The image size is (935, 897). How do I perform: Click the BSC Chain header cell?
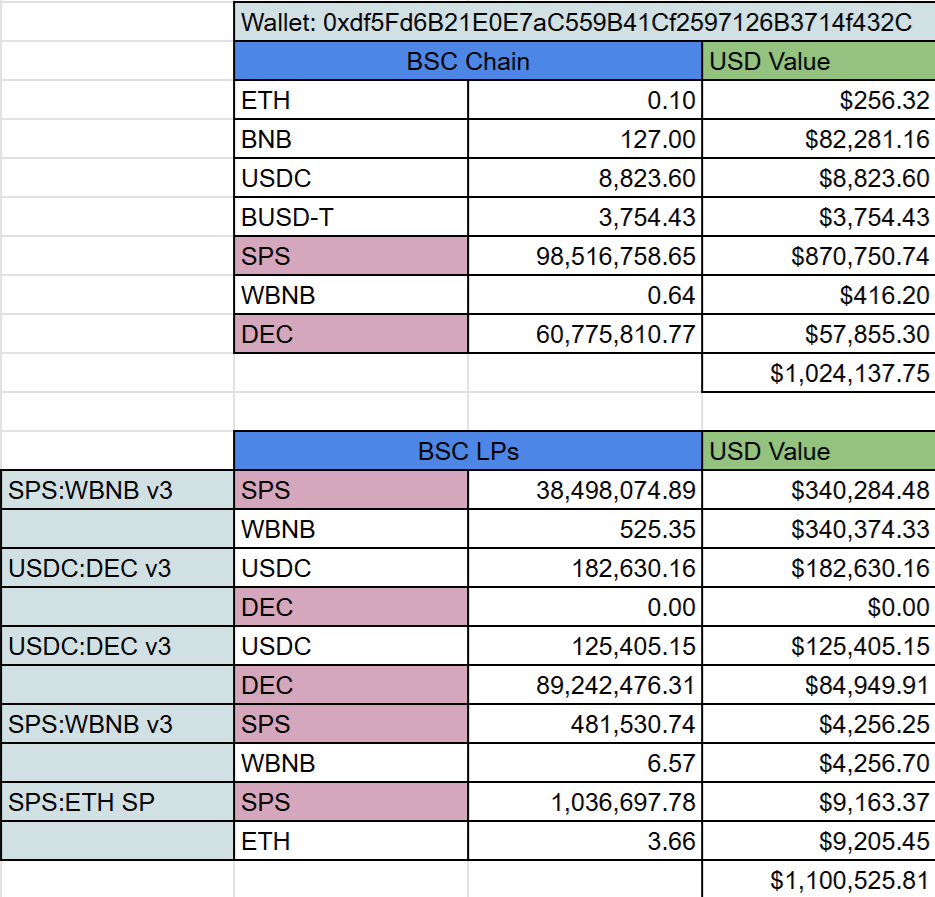(468, 61)
